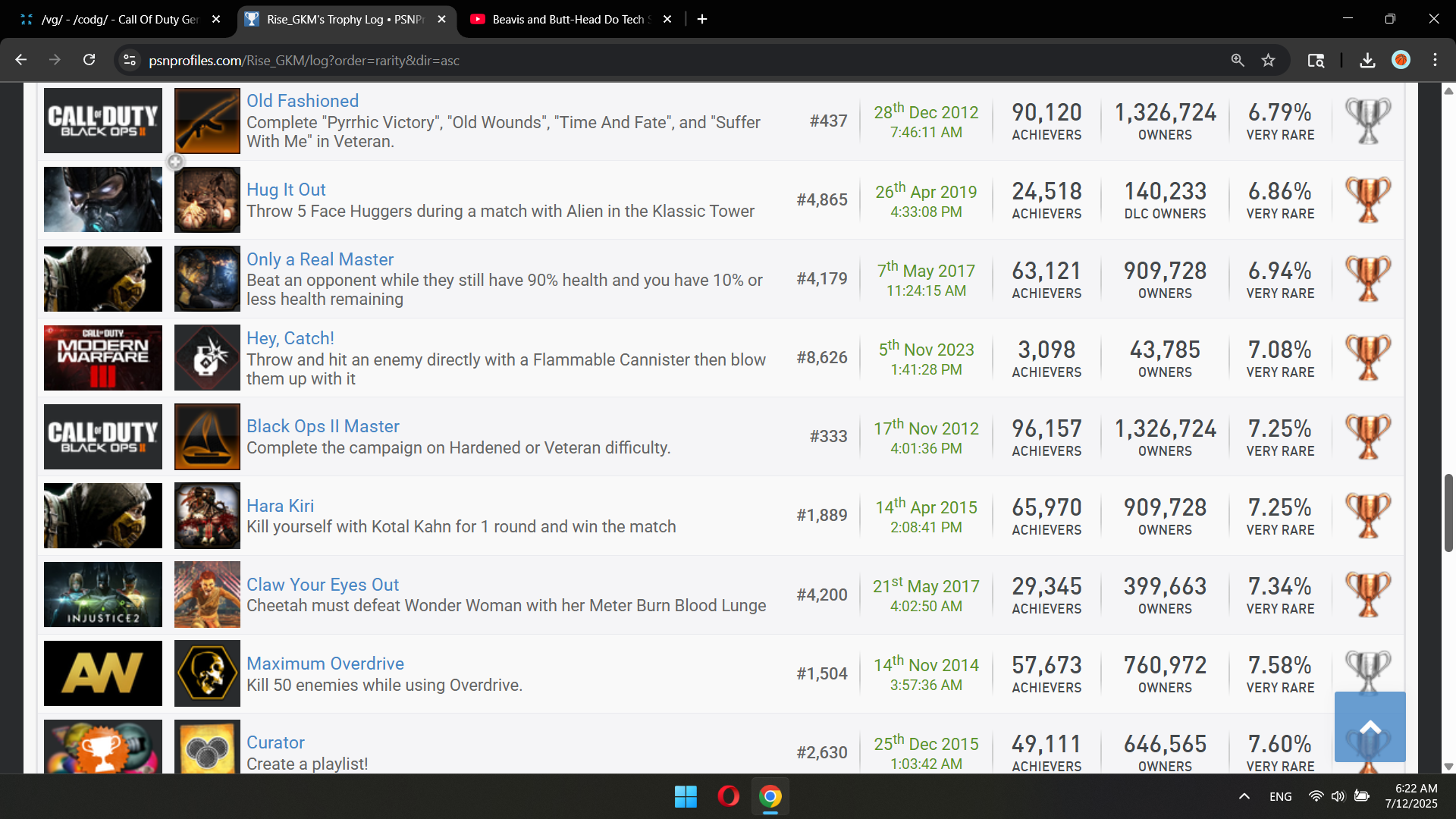This screenshot has width=1456, height=819.
Task: Click the back-to-top arrow button
Action: tap(1370, 726)
